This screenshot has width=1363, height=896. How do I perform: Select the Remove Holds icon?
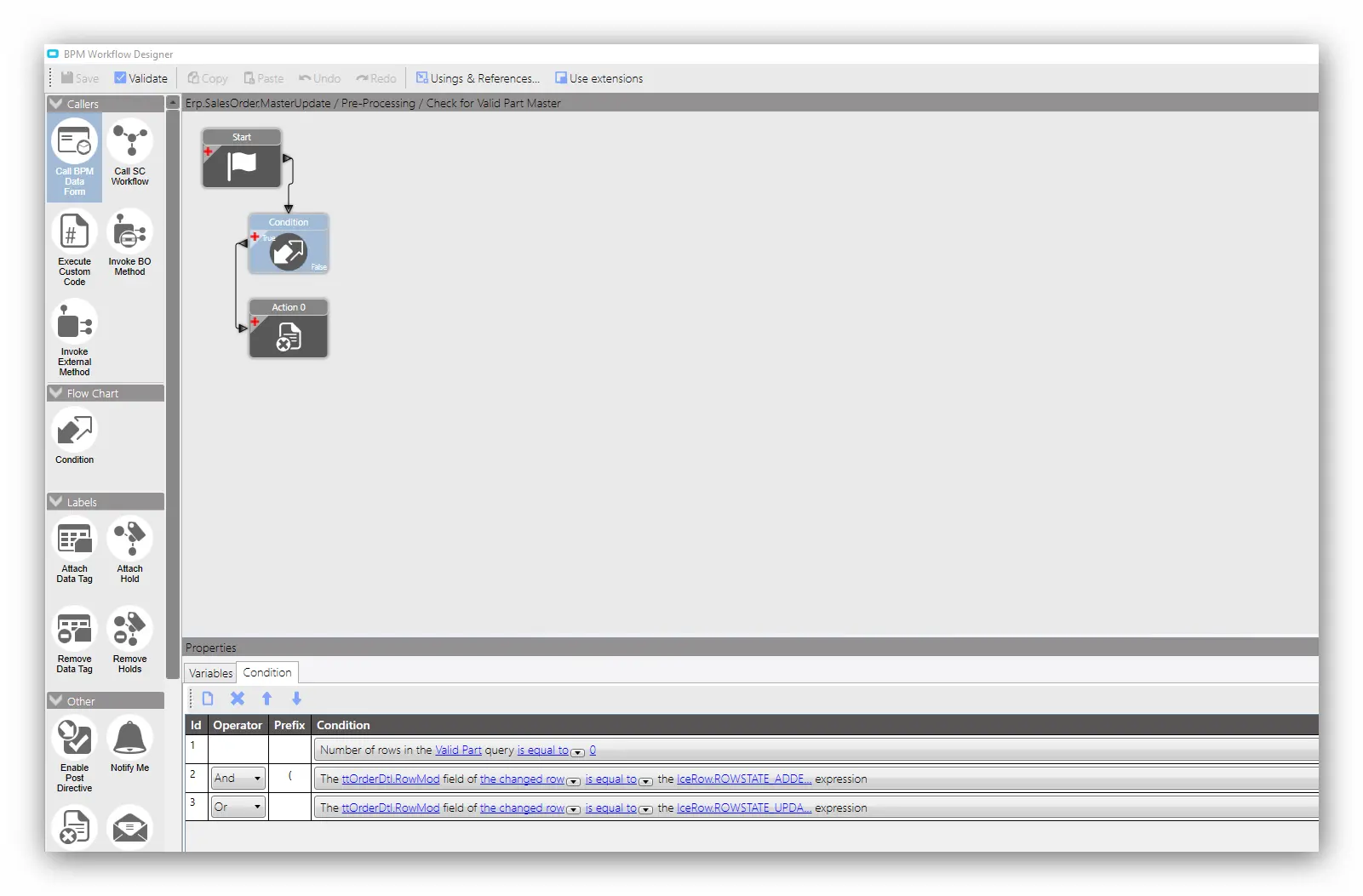click(129, 630)
